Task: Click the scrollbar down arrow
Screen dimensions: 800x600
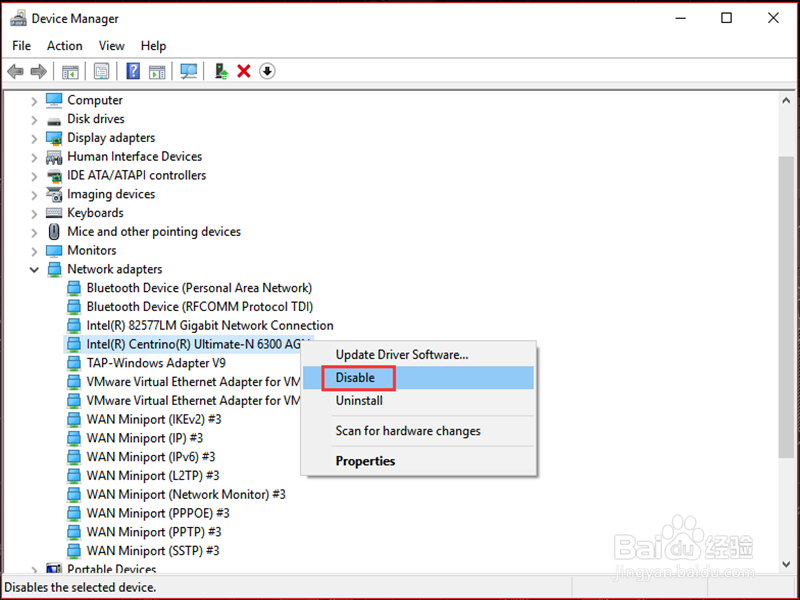Action: [x=786, y=564]
